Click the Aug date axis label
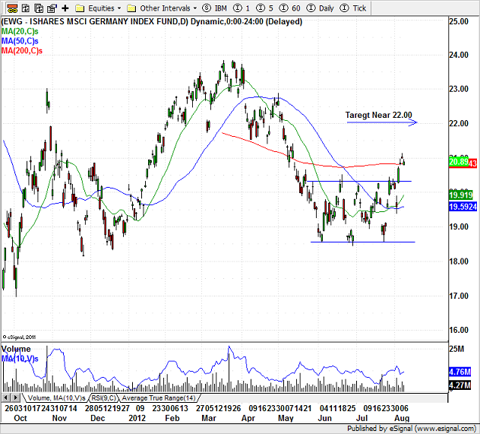Viewport: 480px width, 434px height. point(402,418)
